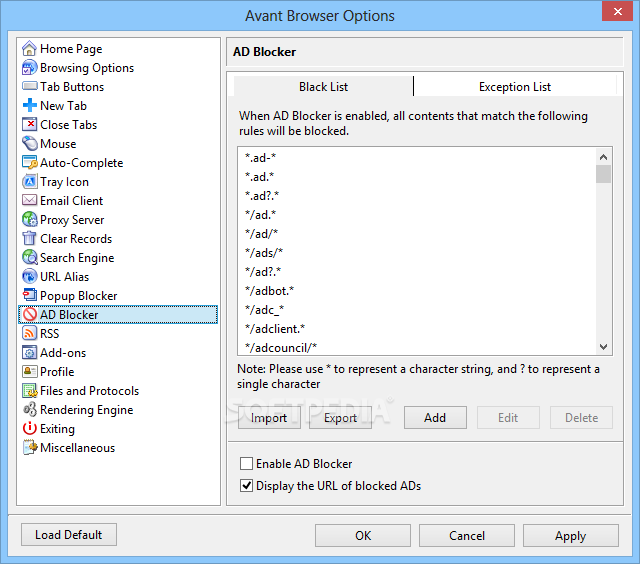The image size is (640, 564).
Task: Click the Close Tabs red X icon
Action: (x=29, y=124)
